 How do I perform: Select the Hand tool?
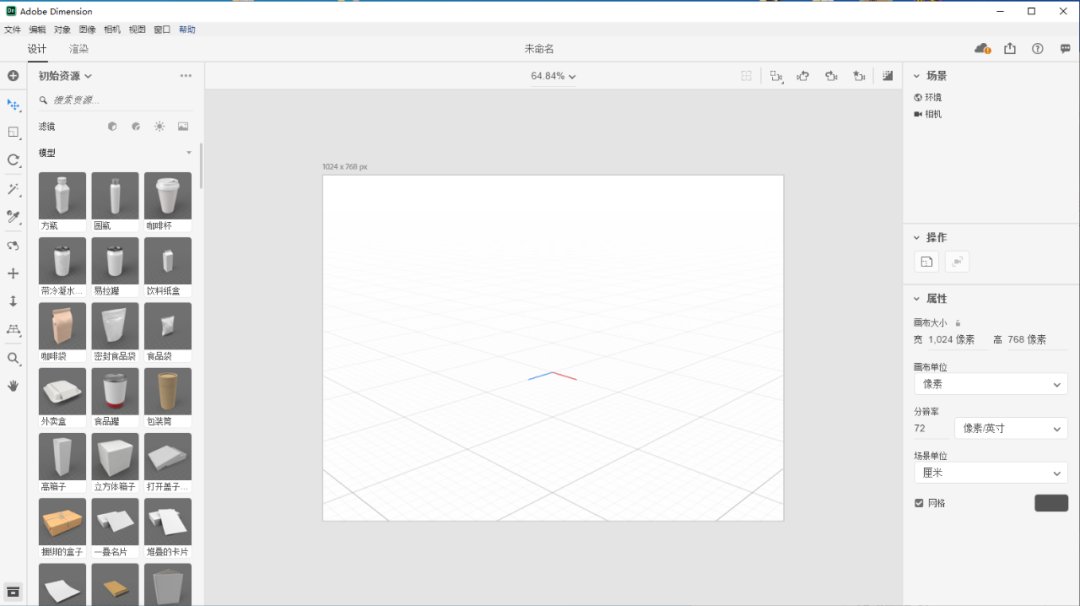[13, 386]
